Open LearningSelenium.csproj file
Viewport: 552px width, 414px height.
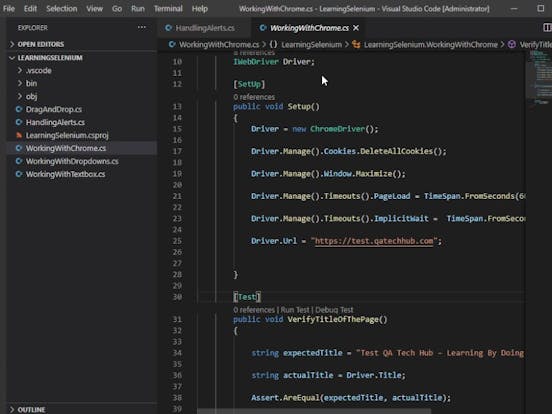coord(67,135)
